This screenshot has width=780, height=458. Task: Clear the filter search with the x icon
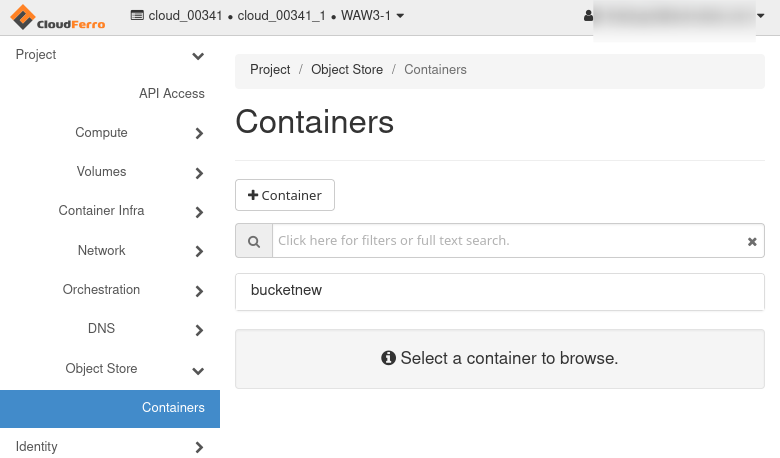[752, 241]
